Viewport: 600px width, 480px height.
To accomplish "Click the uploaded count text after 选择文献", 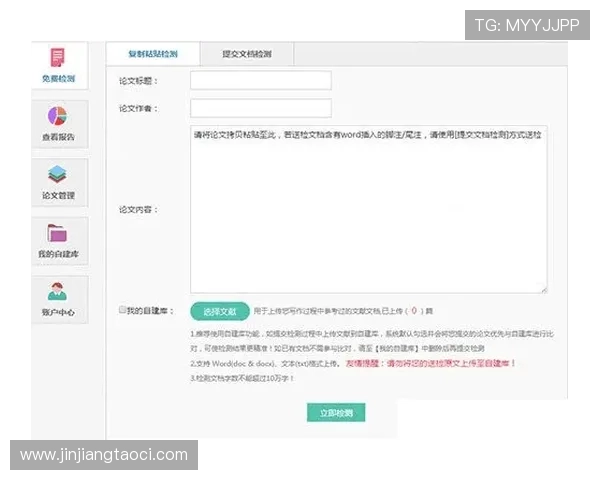I will tap(344, 311).
